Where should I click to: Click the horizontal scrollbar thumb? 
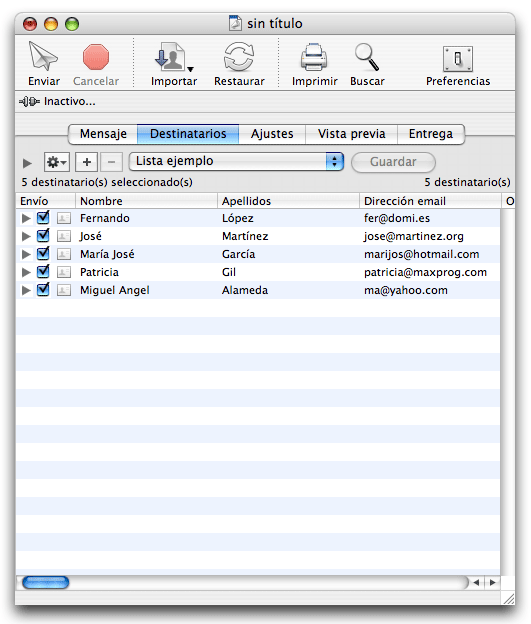46,583
